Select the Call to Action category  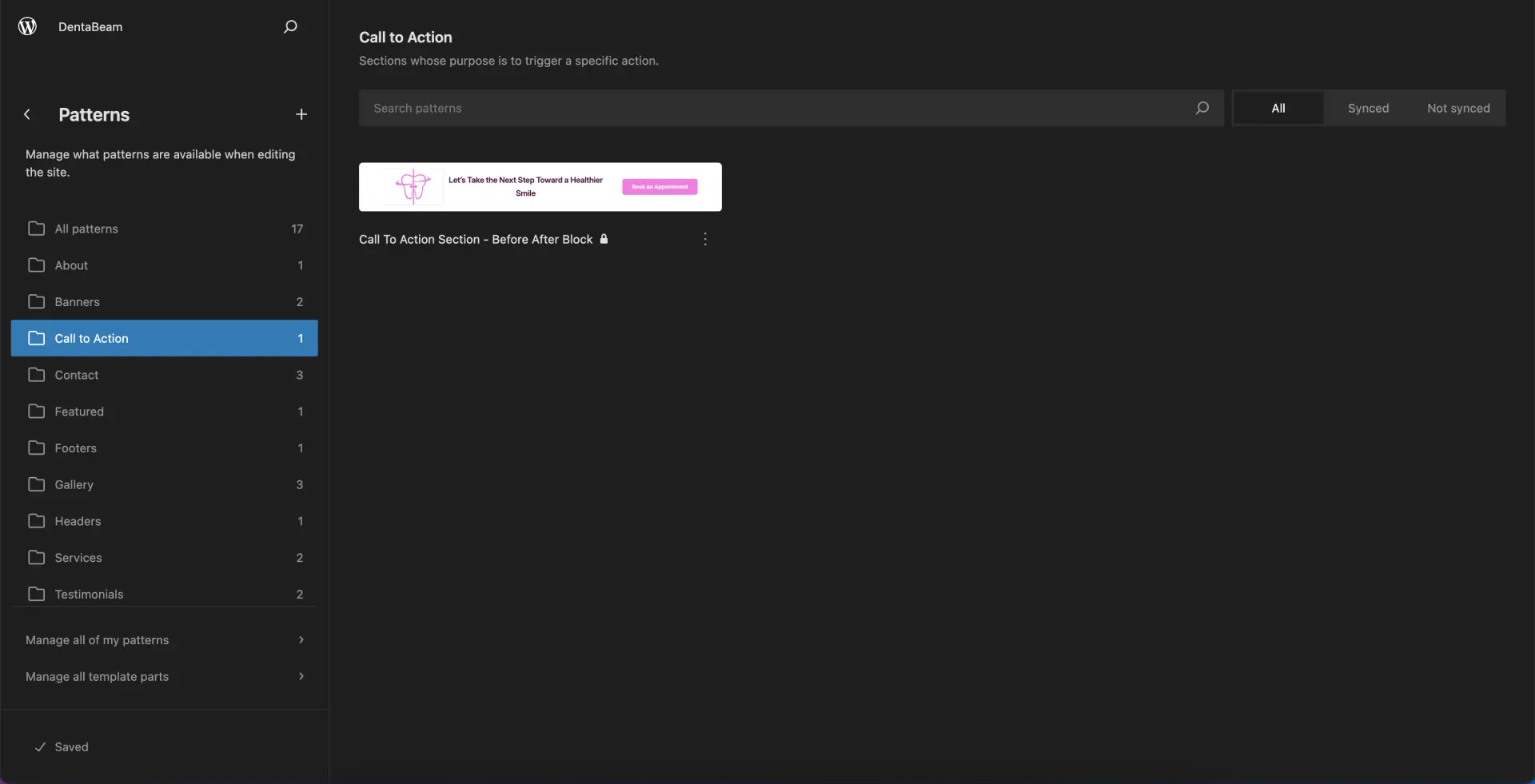(x=165, y=338)
